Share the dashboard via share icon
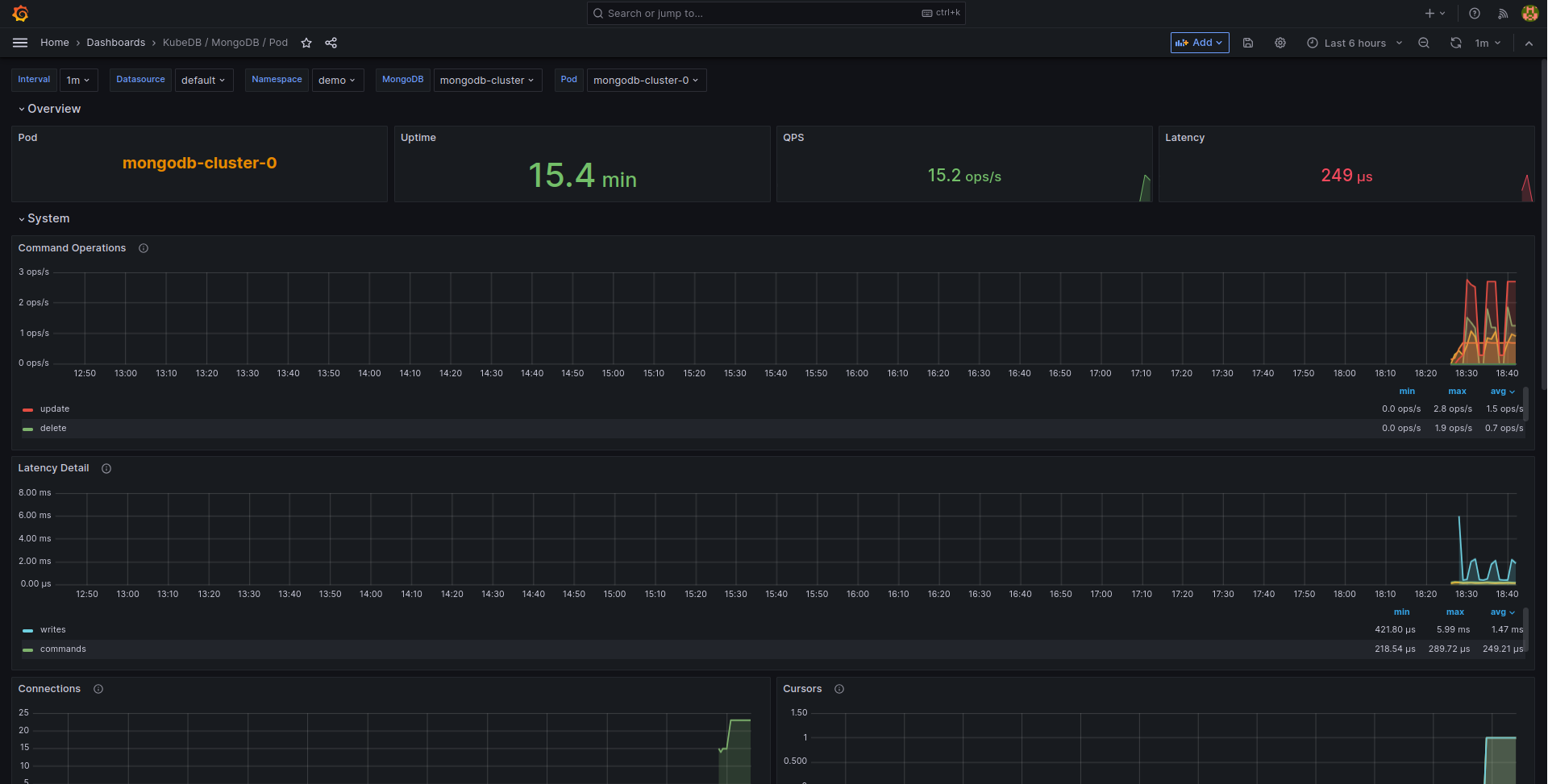 coord(331,43)
